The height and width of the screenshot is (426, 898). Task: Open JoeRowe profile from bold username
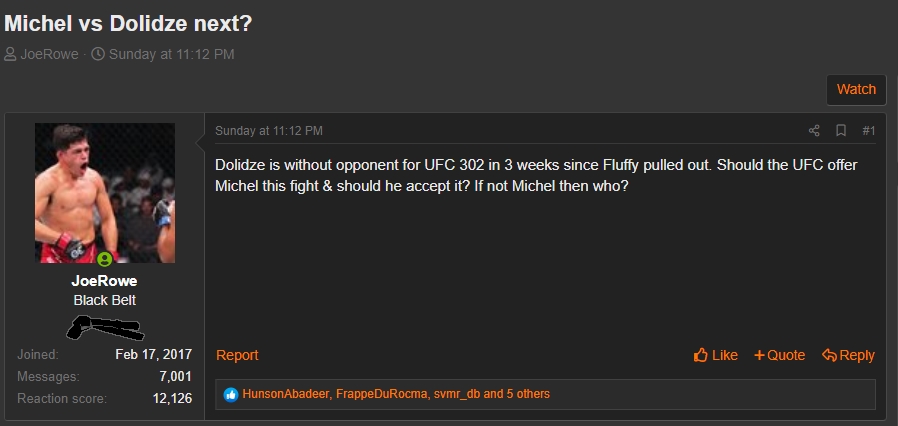click(x=105, y=281)
